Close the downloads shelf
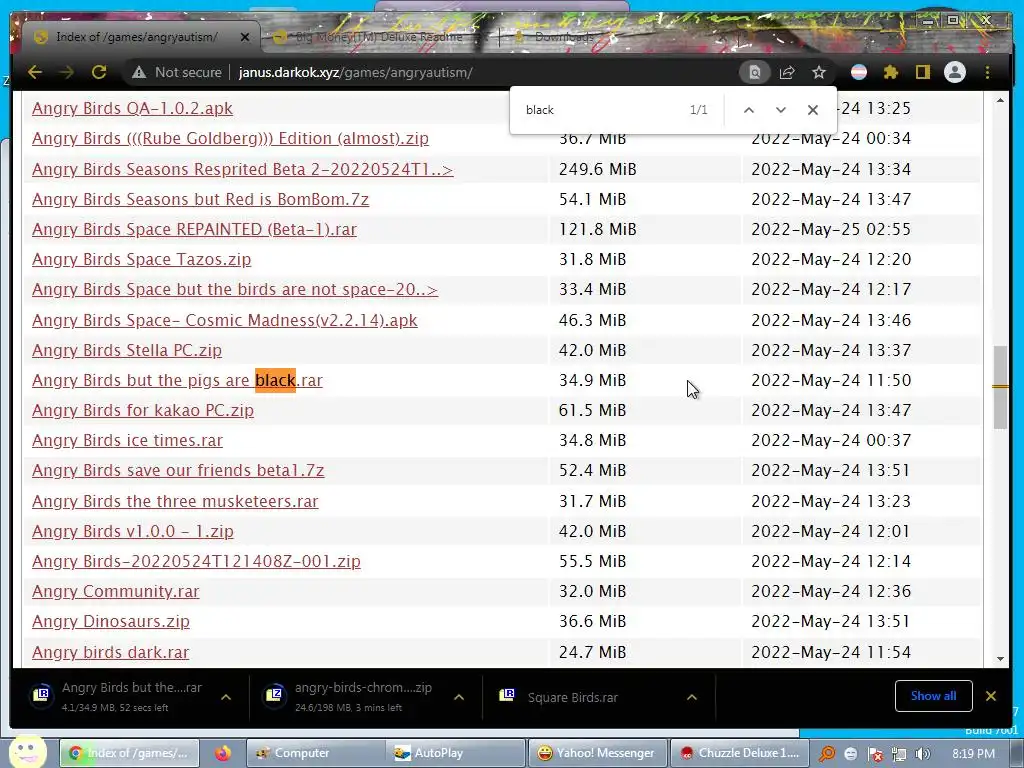This screenshot has width=1024, height=768. click(991, 696)
